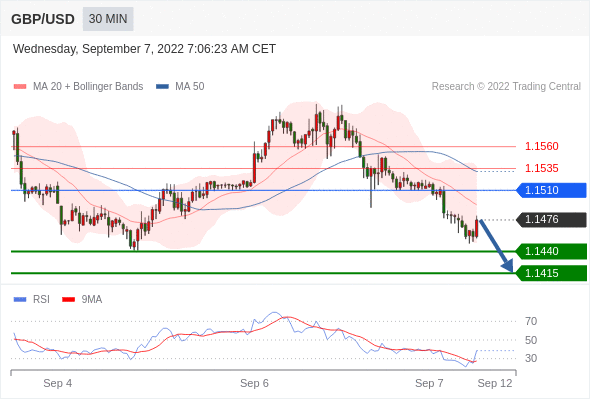Click the blue RSI legend swatch

click(x=20, y=300)
